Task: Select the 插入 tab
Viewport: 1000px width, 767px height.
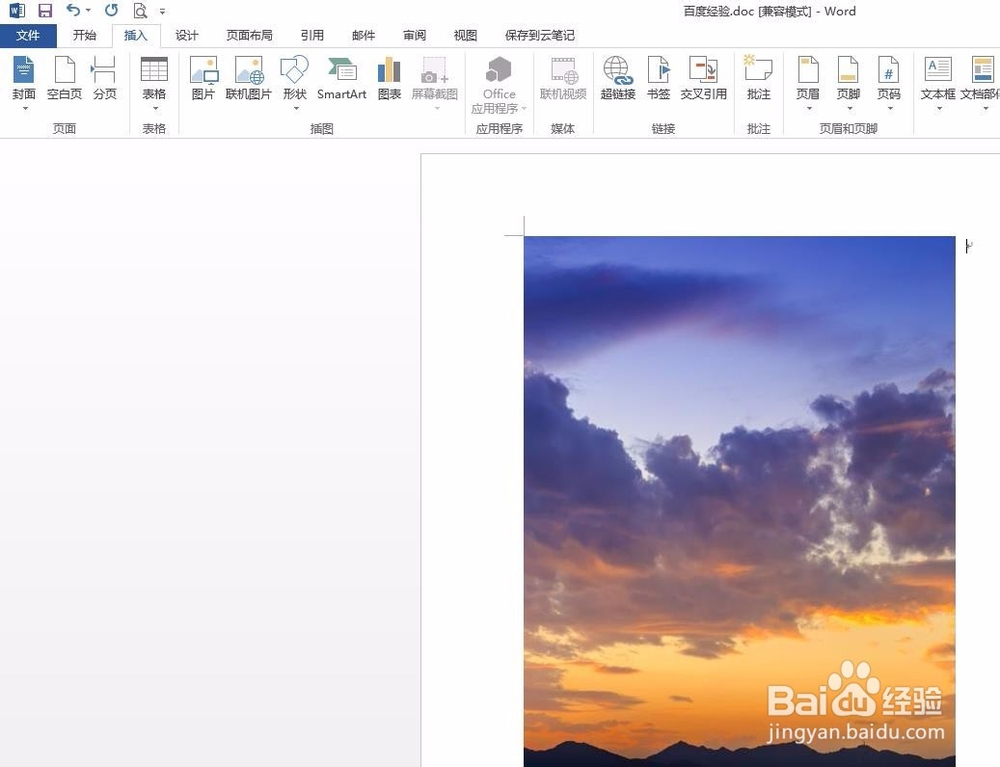Action: coord(135,36)
